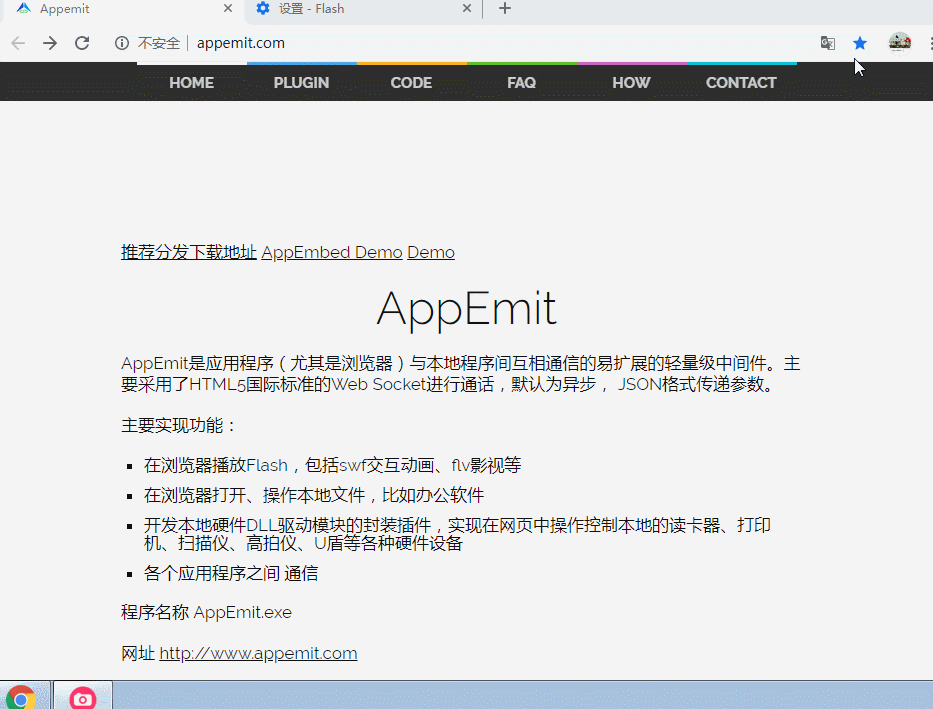Click the address bar URL appemit.com
This screenshot has height=709, width=933.
coord(240,43)
